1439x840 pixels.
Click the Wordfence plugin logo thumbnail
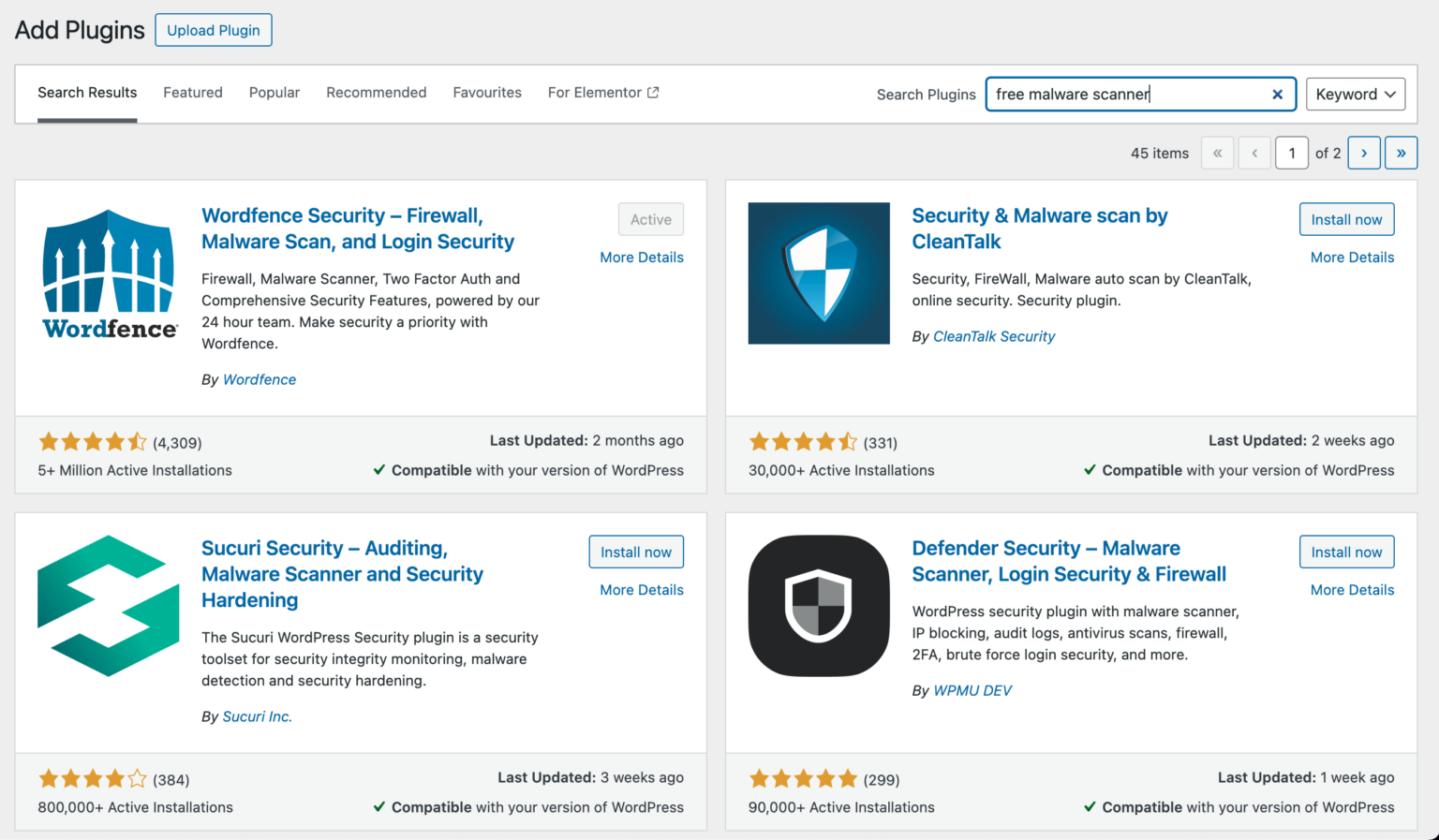[108, 273]
